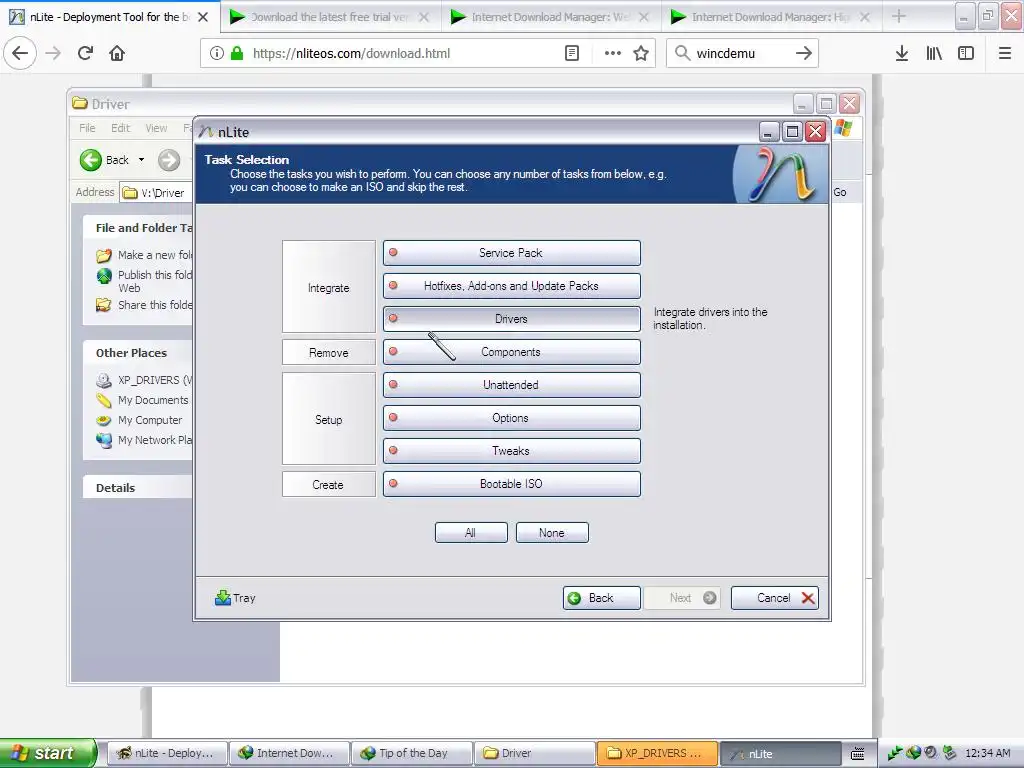Screen dimensions: 1024x768
Task: Click Publish this folder to Web link
Action: [144, 281]
